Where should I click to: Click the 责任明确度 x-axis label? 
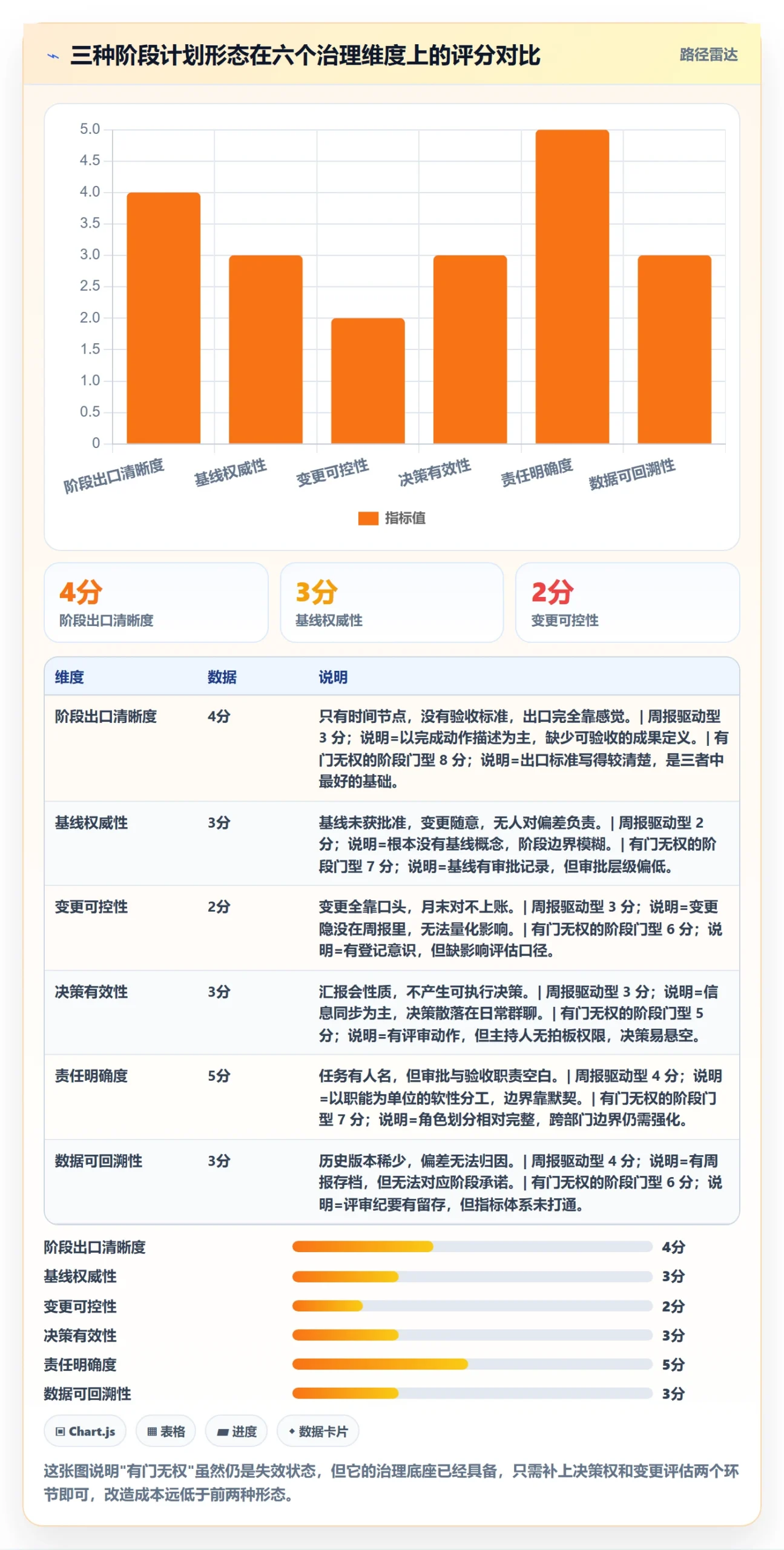(x=536, y=472)
